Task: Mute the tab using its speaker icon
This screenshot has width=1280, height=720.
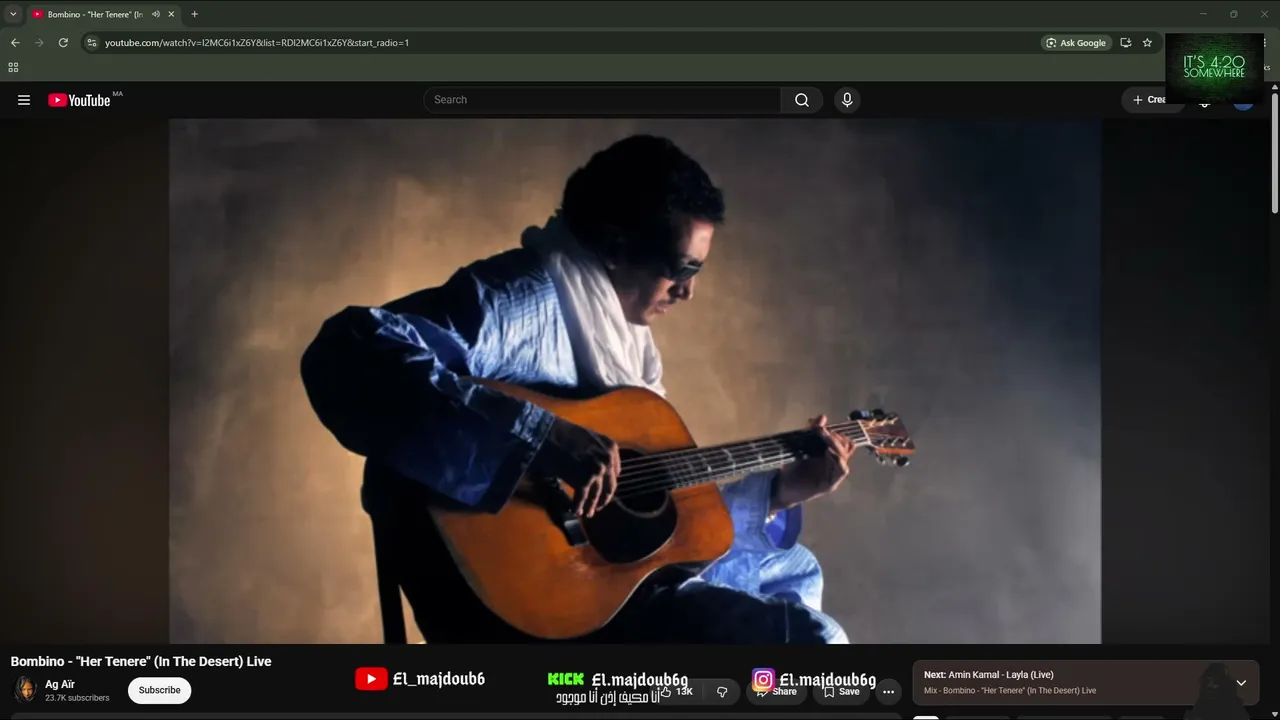Action: point(156,14)
